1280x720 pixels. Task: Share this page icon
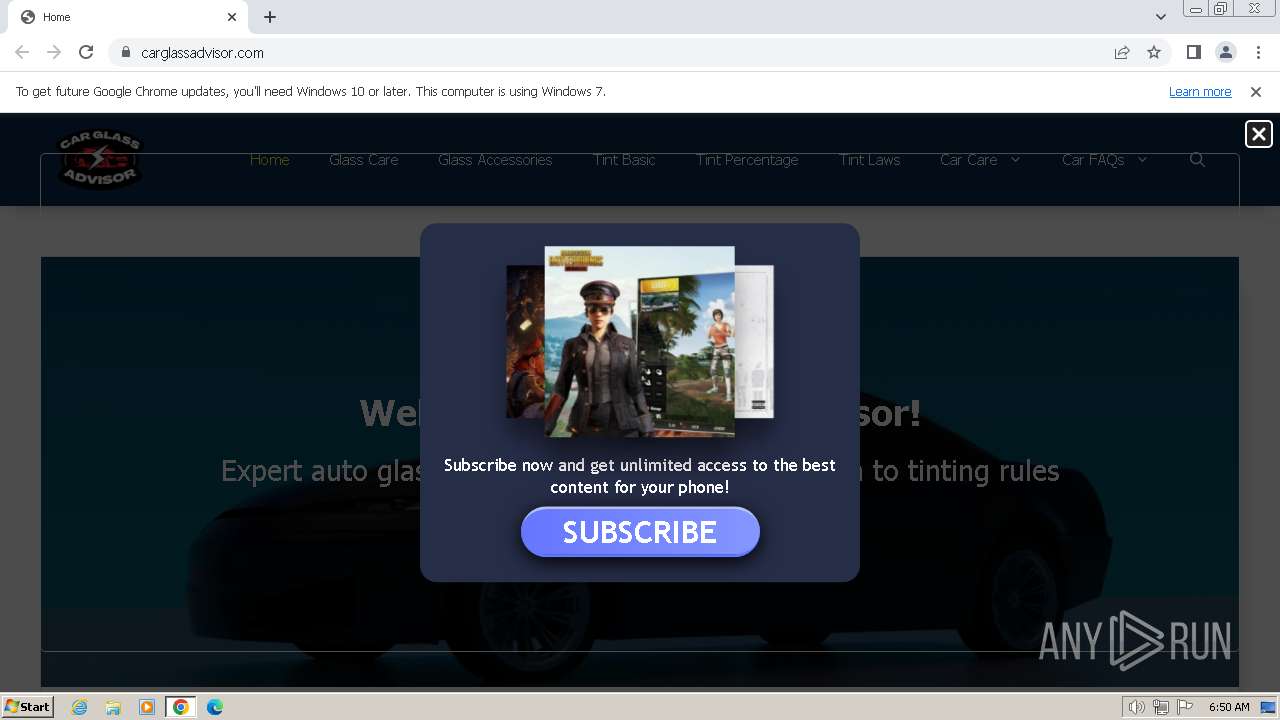click(x=1122, y=52)
